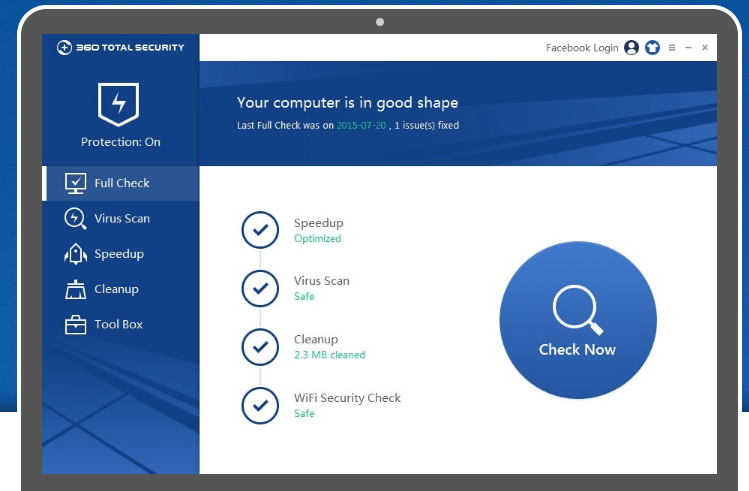Open the user account avatar icon
Screen dimensions: 749x491
point(631,47)
